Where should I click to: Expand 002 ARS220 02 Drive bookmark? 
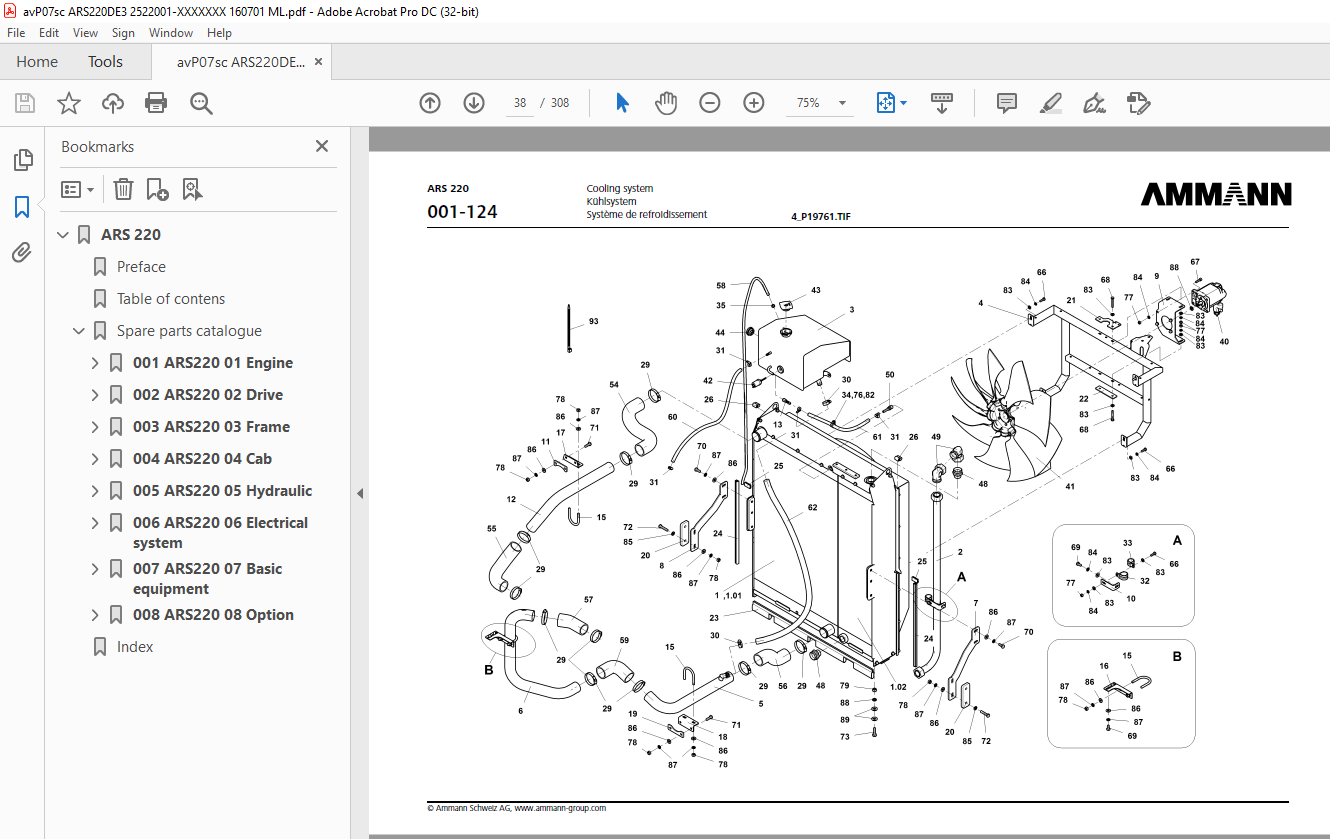click(x=95, y=395)
